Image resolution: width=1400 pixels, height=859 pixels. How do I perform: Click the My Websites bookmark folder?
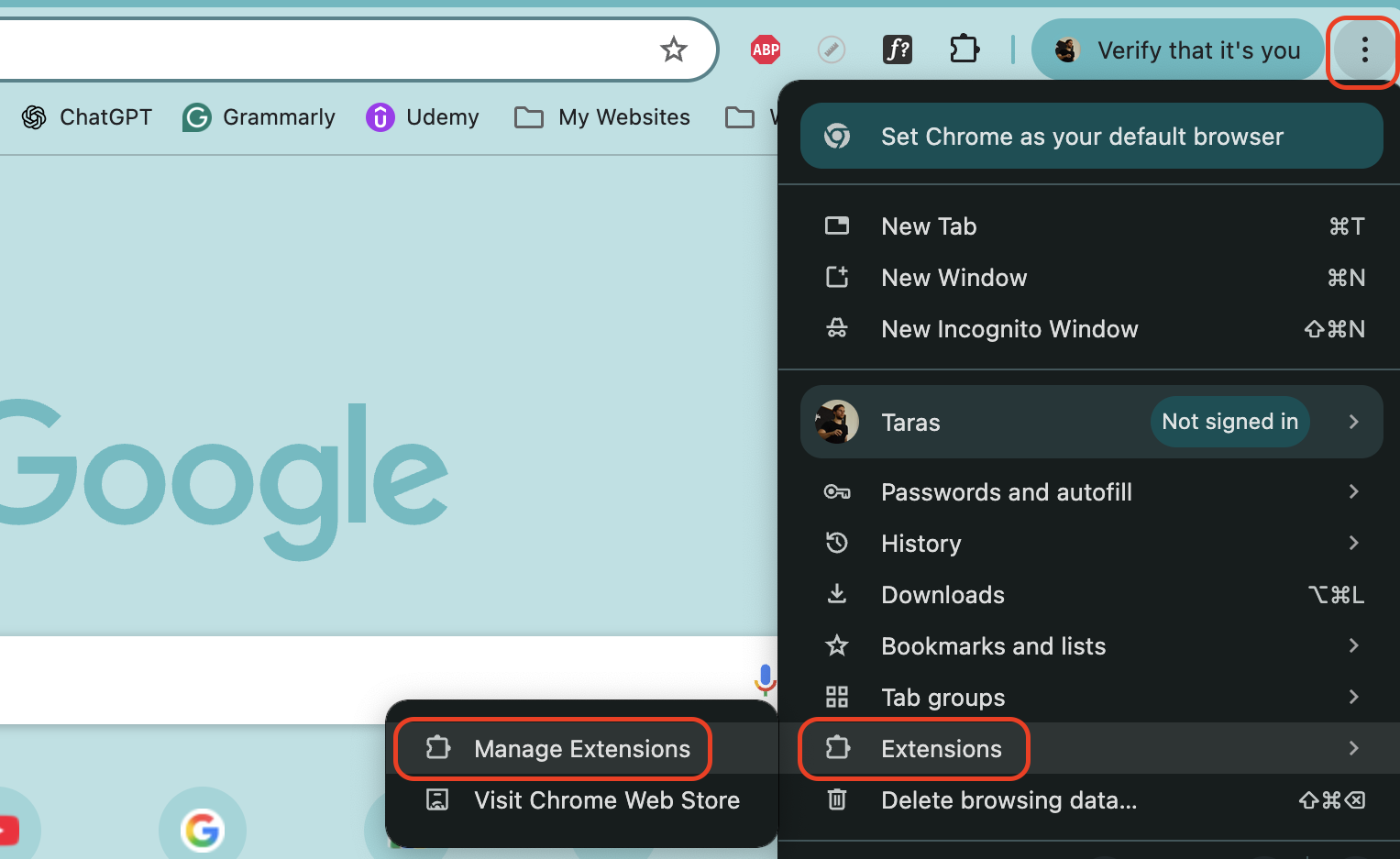tap(601, 117)
